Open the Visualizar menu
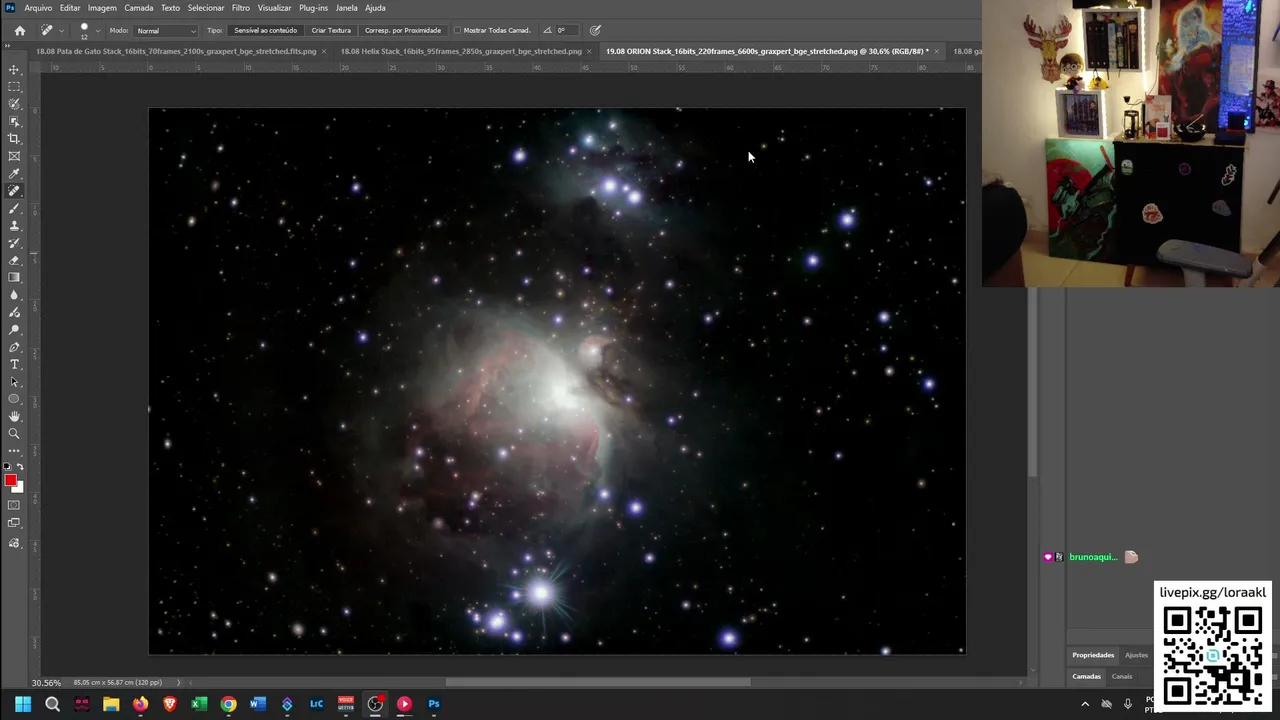Viewport: 1280px width, 720px height. 274,8
